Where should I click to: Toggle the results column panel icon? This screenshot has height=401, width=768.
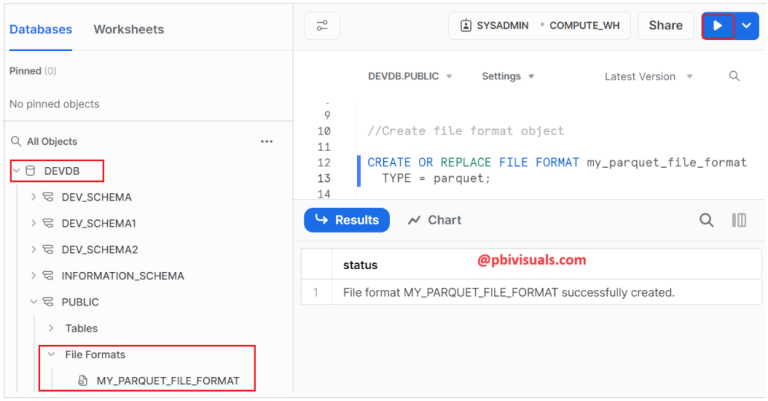pyautogui.click(x=739, y=220)
